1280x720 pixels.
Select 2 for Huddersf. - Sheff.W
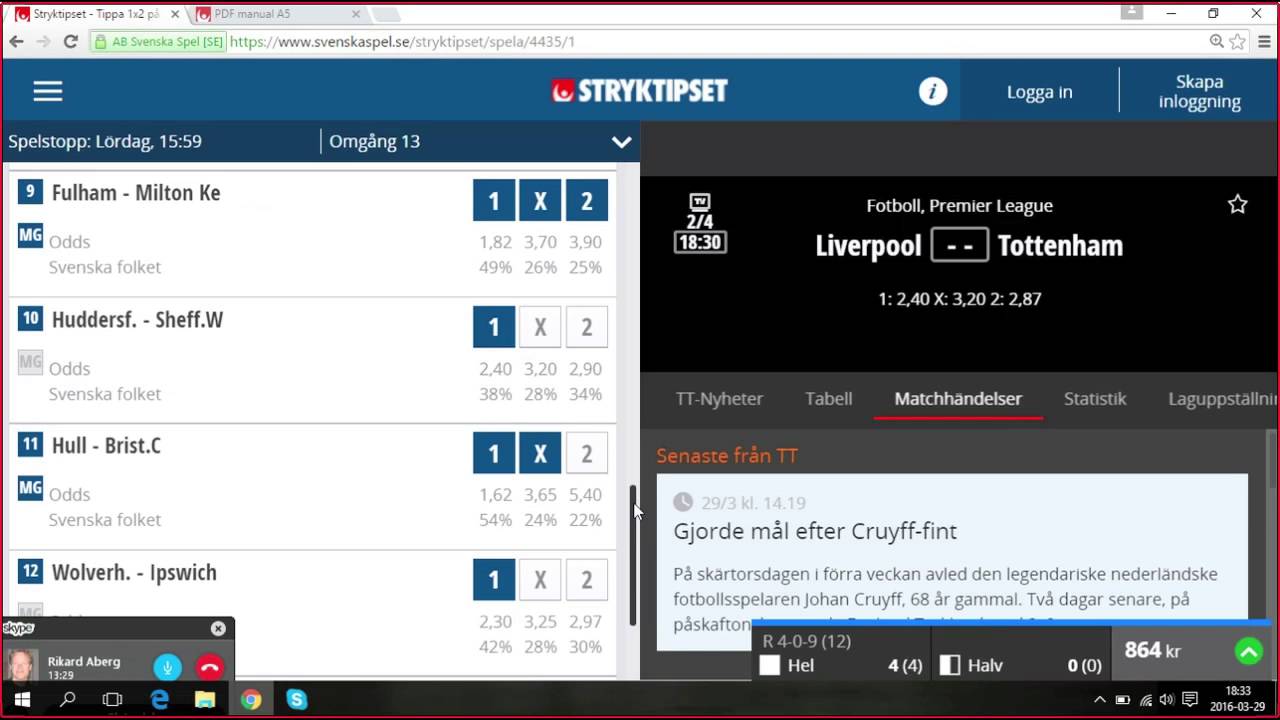pos(587,327)
